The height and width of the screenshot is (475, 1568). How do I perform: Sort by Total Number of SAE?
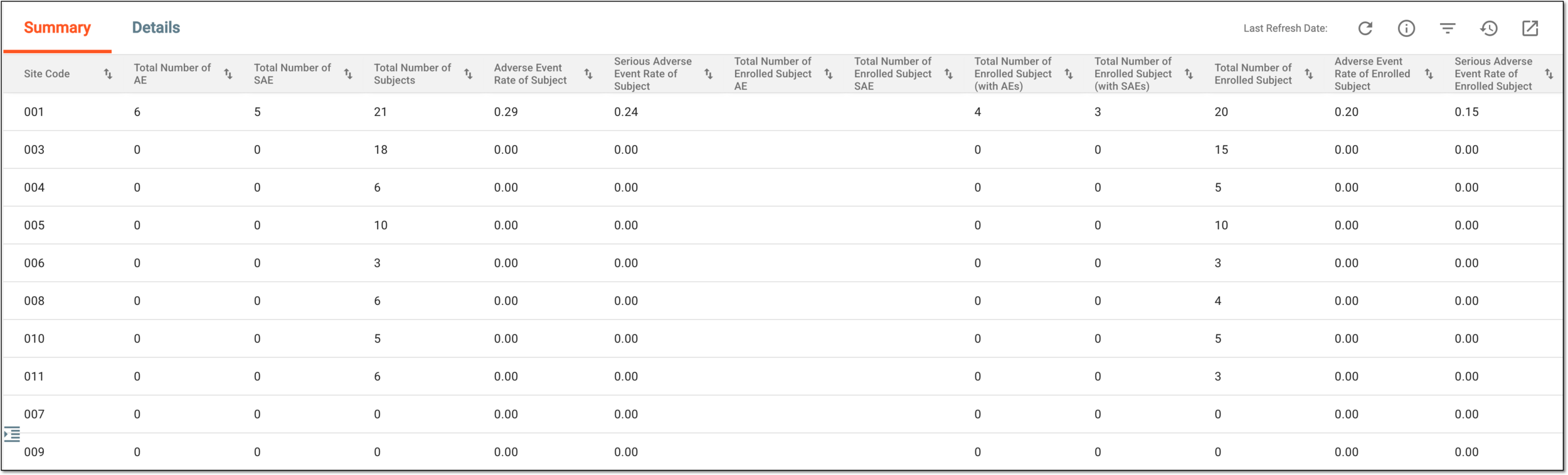coord(348,74)
